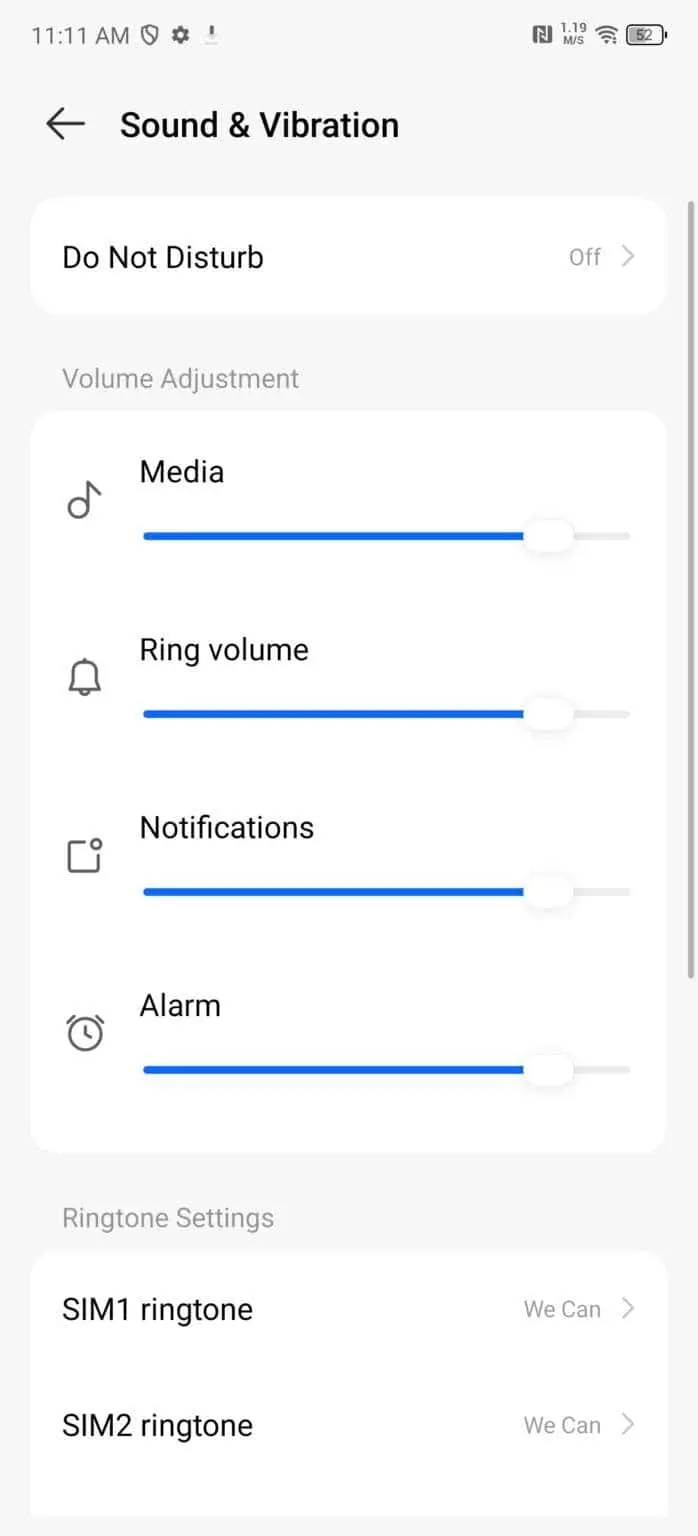Tap the shield icon in status bar
This screenshot has width=698, height=1536.
(x=150, y=36)
